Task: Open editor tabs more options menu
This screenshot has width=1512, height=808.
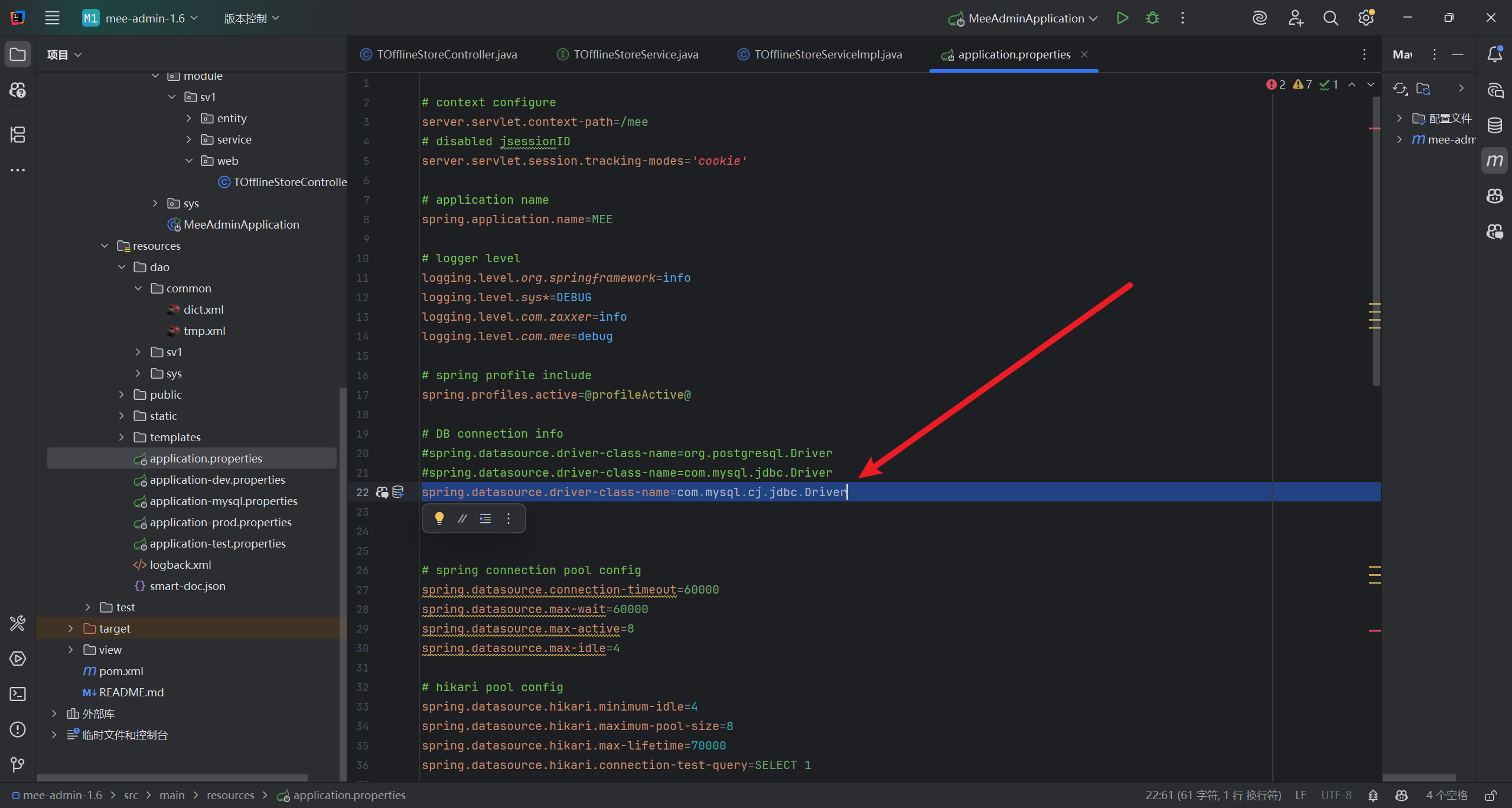Action: [1364, 54]
